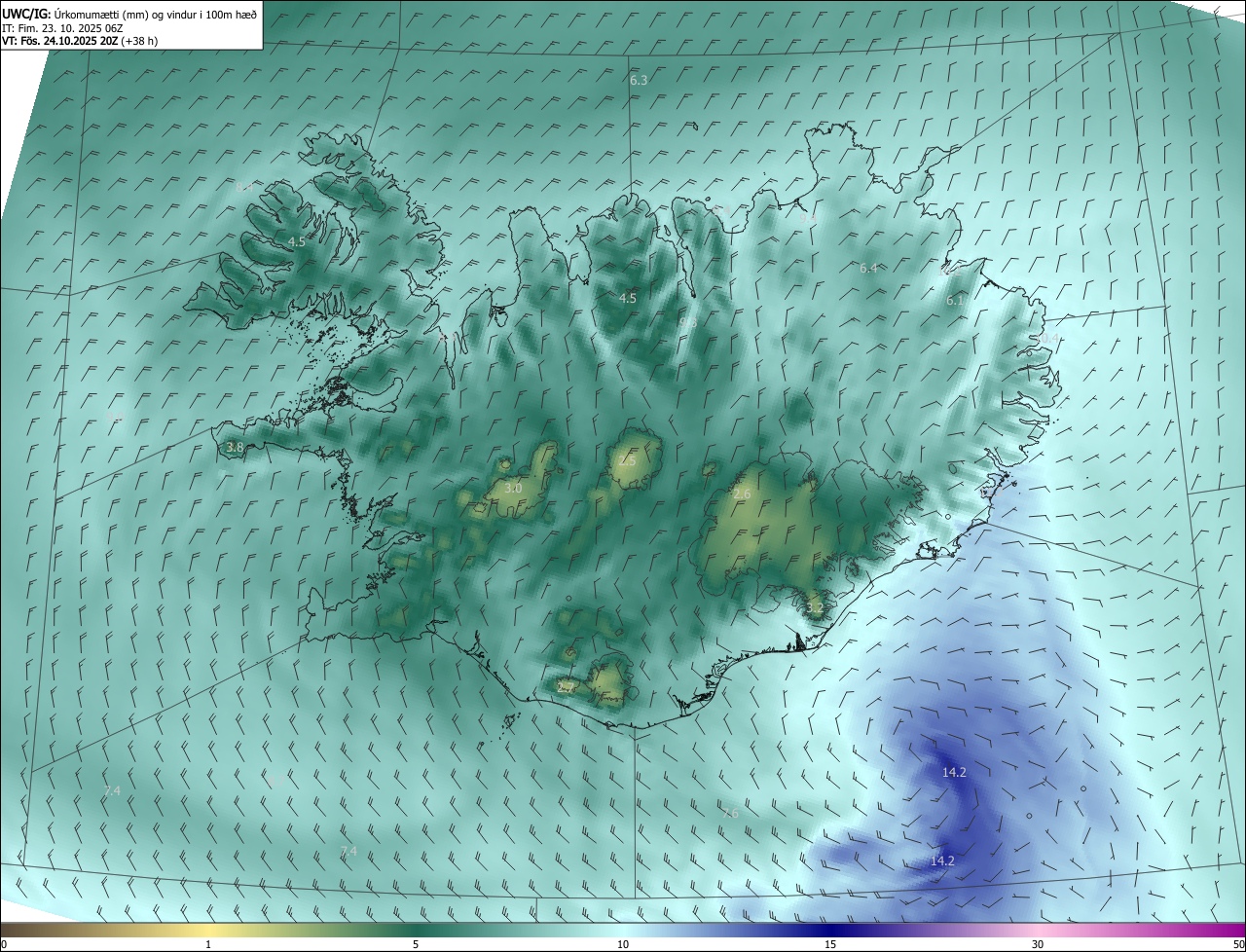Click the "5" tick label on the color scale
This screenshot has height=952, width=1246.
(x=416, y=945)
